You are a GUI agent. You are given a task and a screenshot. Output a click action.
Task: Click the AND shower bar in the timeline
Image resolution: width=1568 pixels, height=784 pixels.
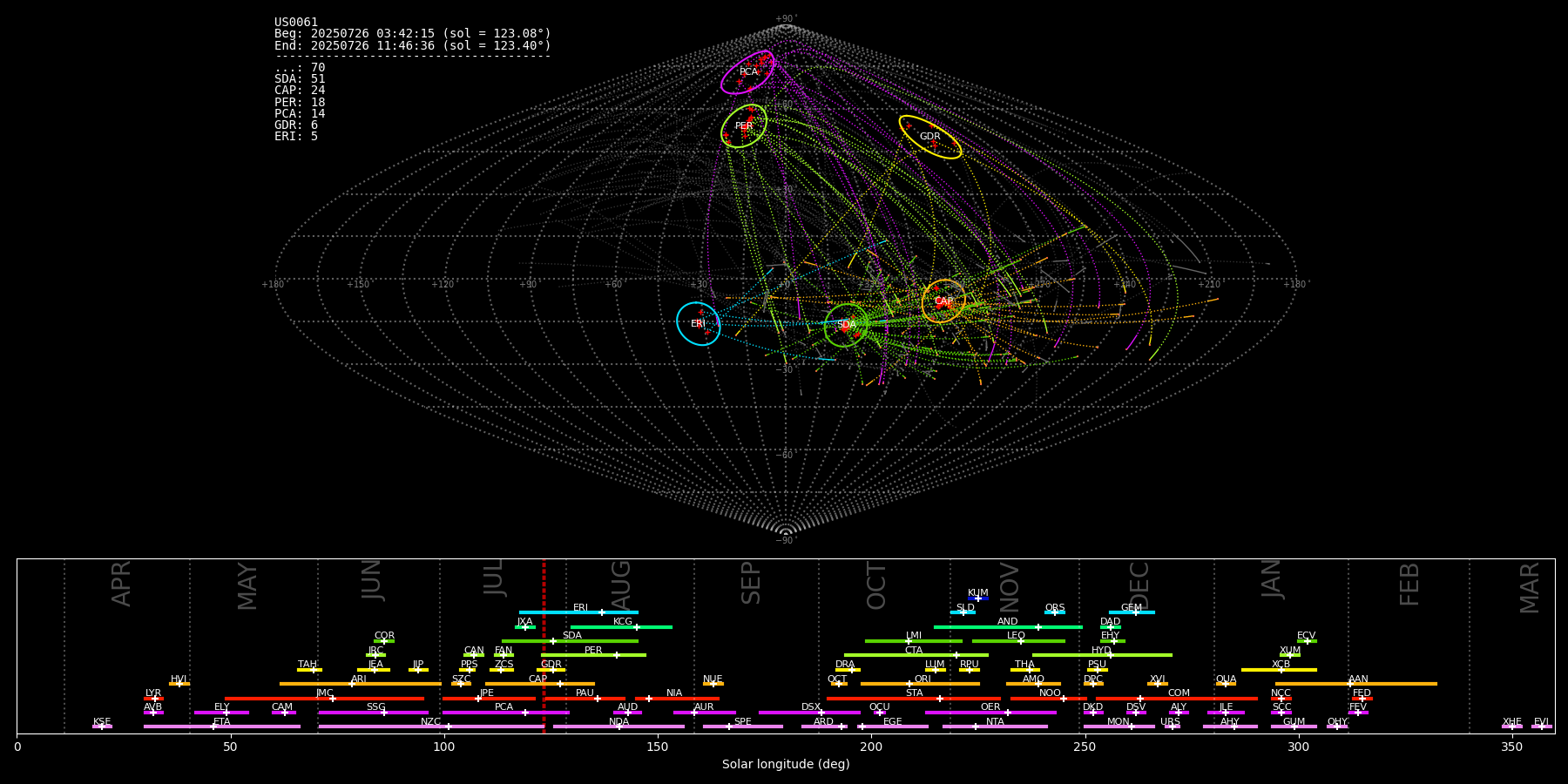pos(1008,627)
